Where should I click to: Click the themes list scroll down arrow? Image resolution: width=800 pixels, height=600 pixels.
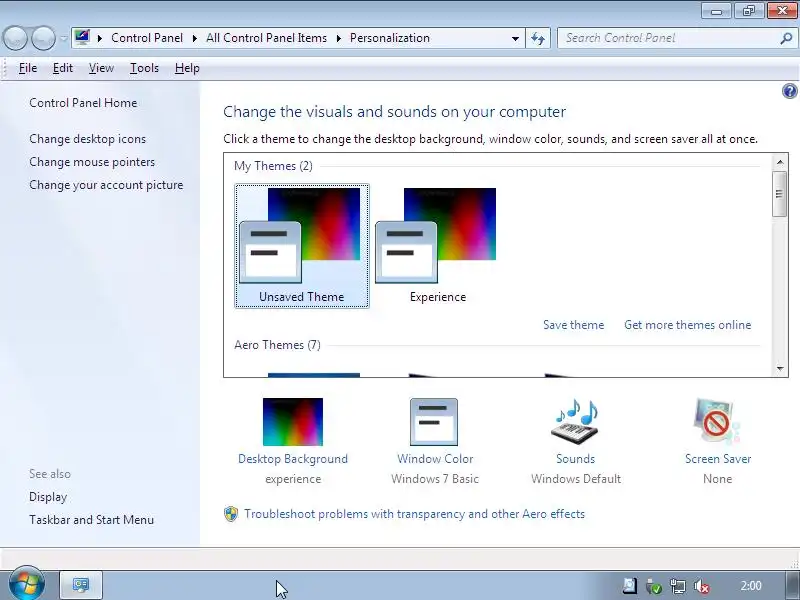780,368
